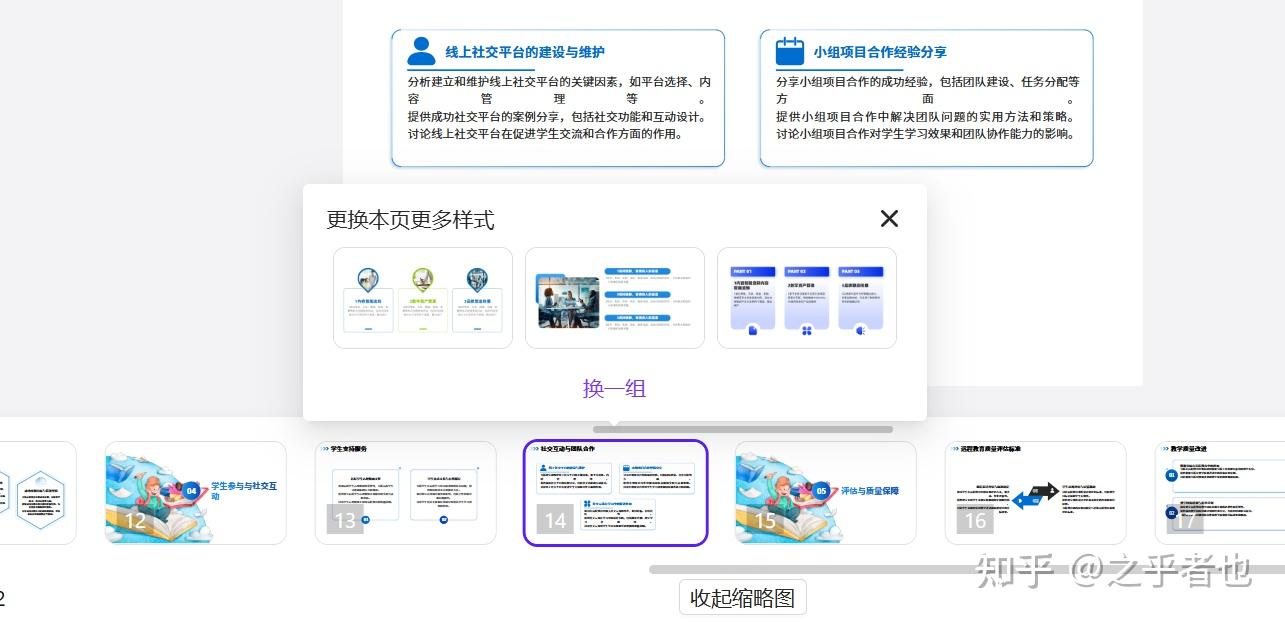Select slide 14 社交互动与团队合作 thumbnail

coord(616,492)
